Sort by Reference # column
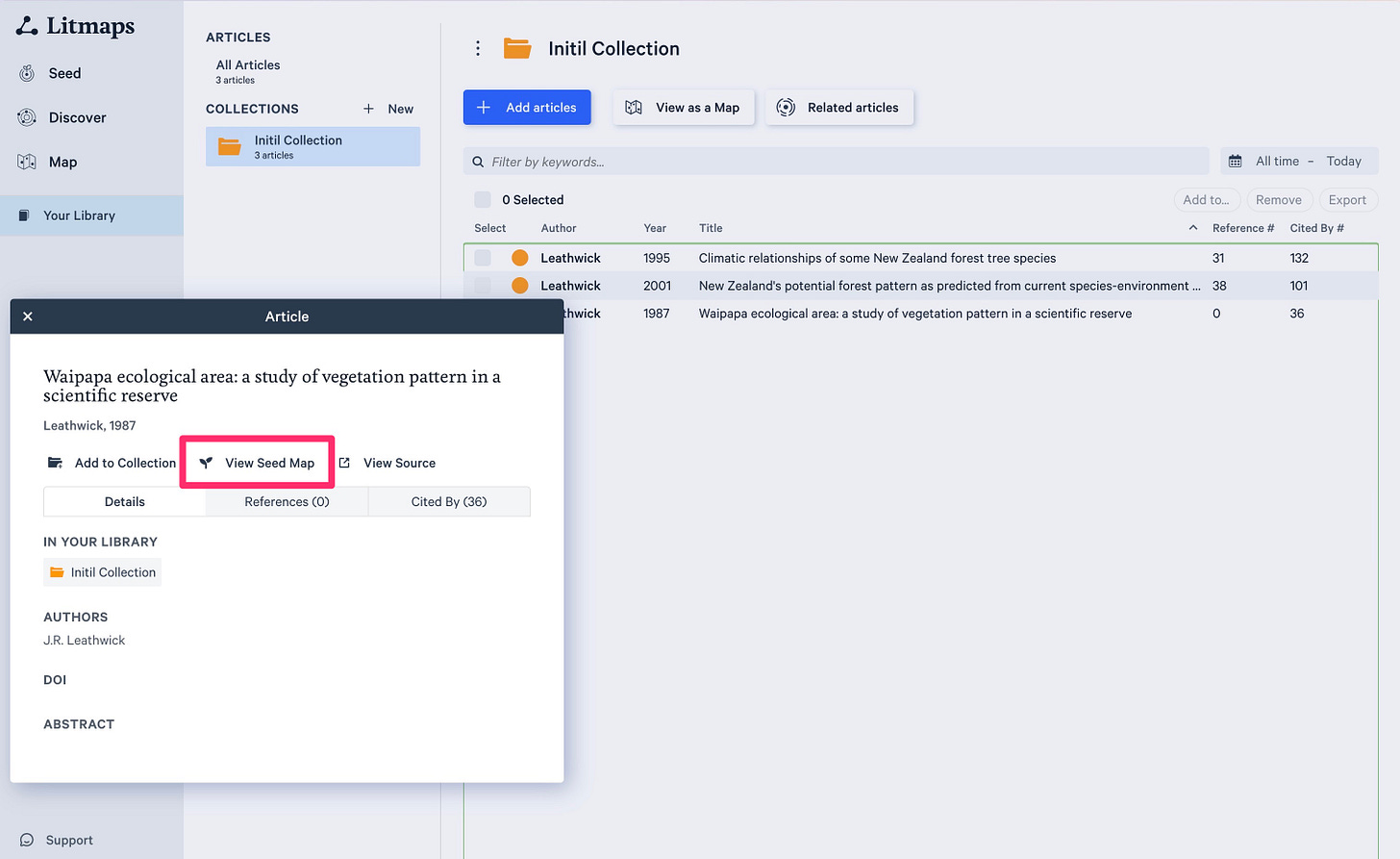1400x859 pixels. tap(1242, 228)
